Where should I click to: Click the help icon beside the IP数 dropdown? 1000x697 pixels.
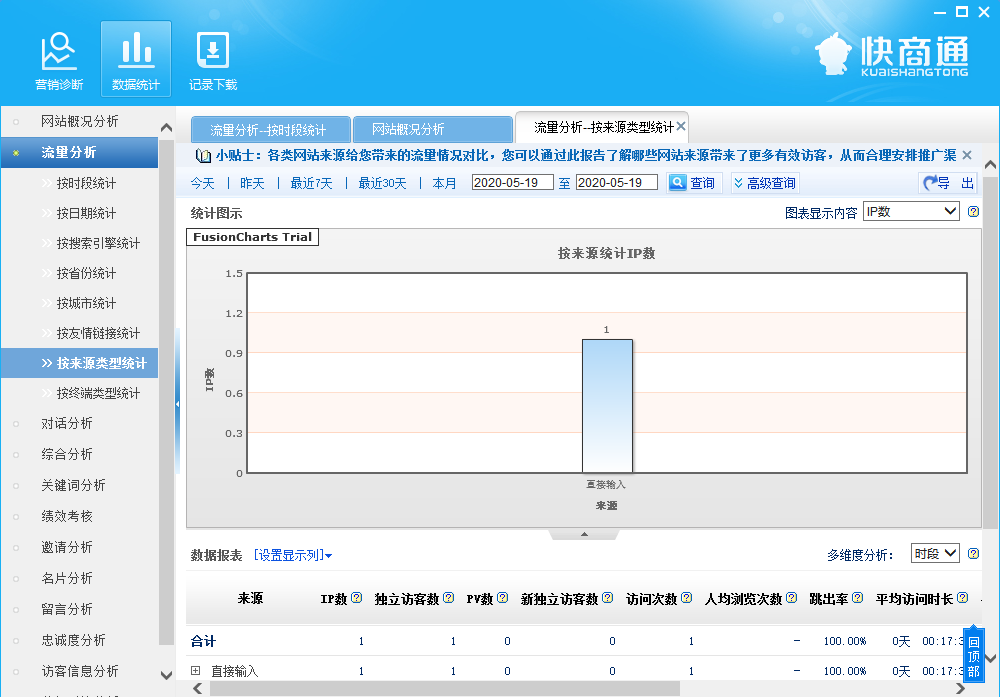(x=973, y=211)
